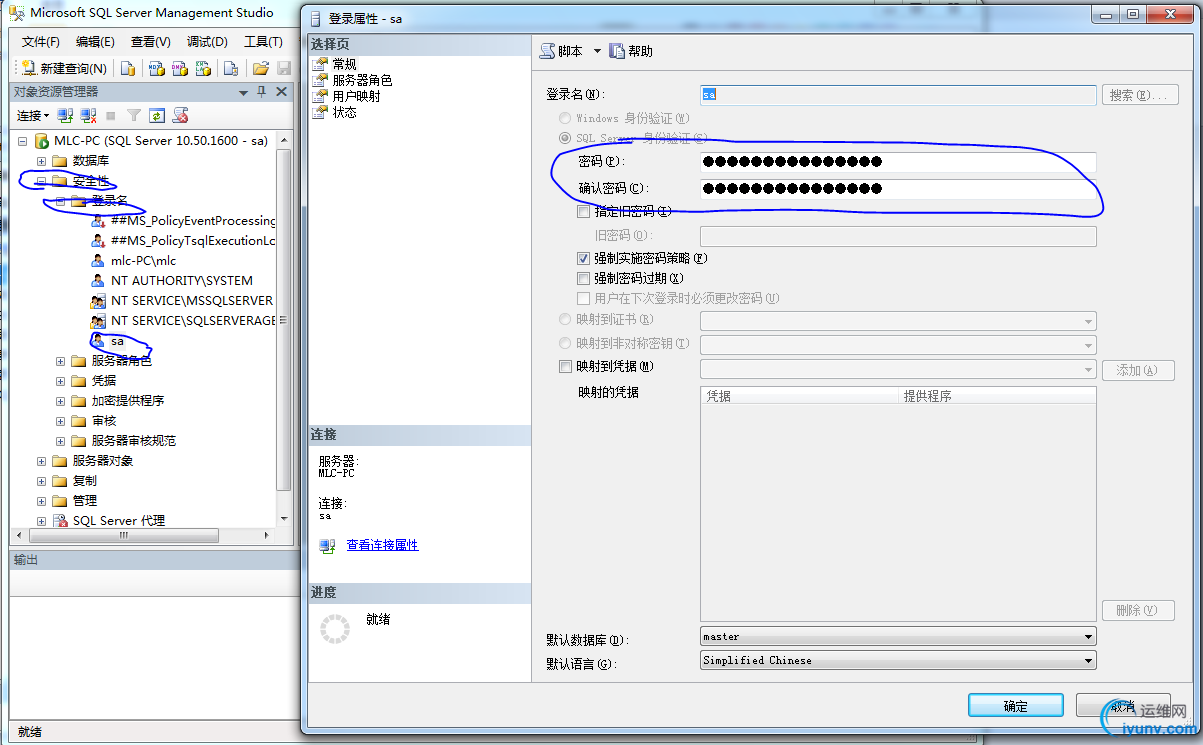Click the Object Explorer horizontal scrollbar
Image resolution: width=1203 pixels, height=745 pixels.
click(145, 535)
